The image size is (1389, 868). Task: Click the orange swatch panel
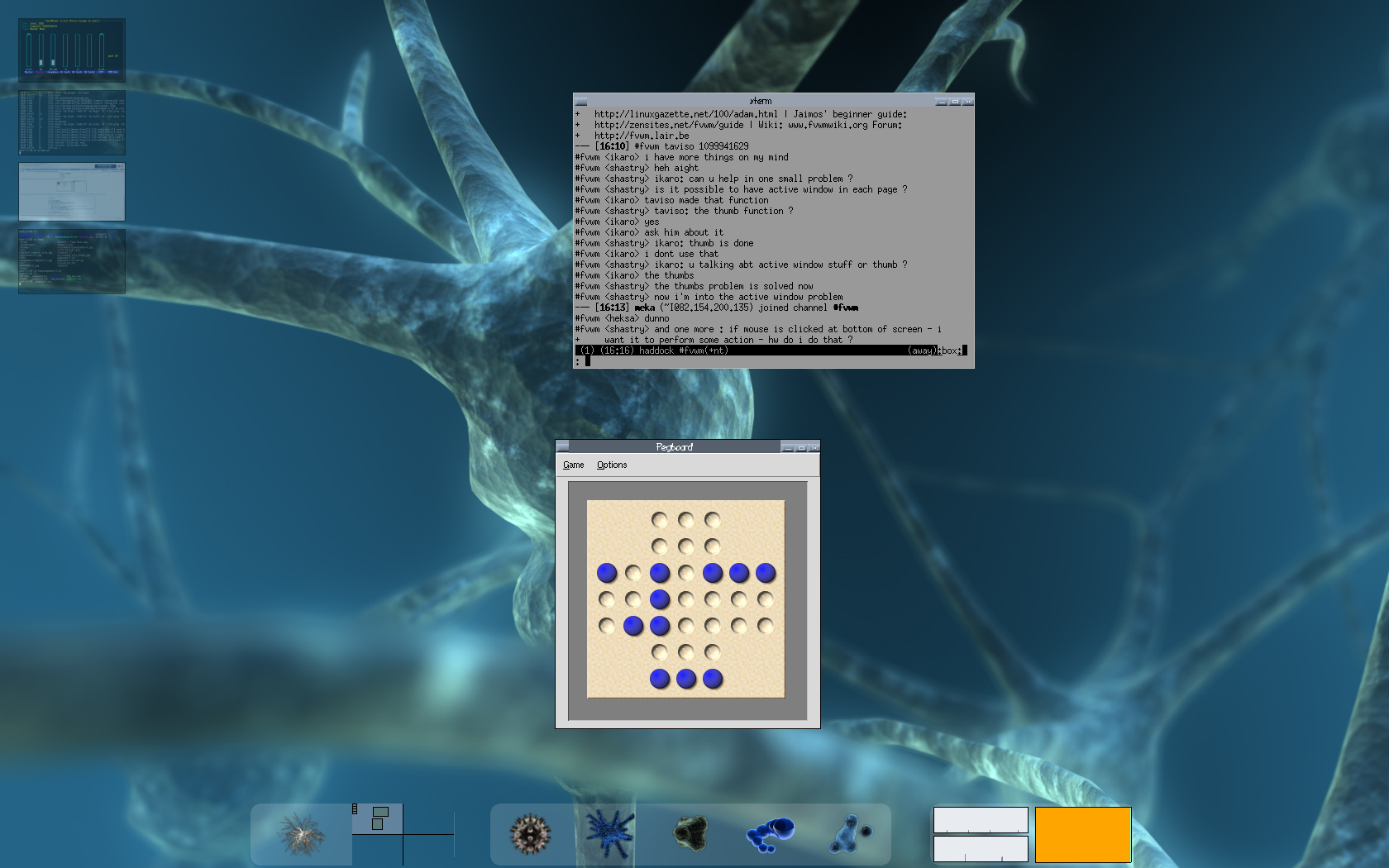(1083, 835)
